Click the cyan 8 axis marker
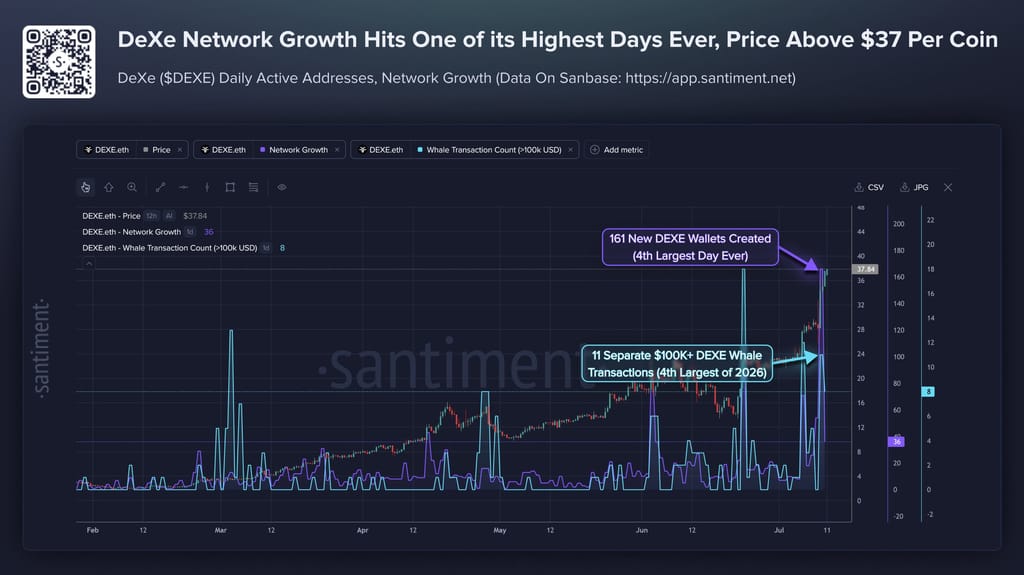The width and height of the screenshot is (1024, 575). [928, 392]
